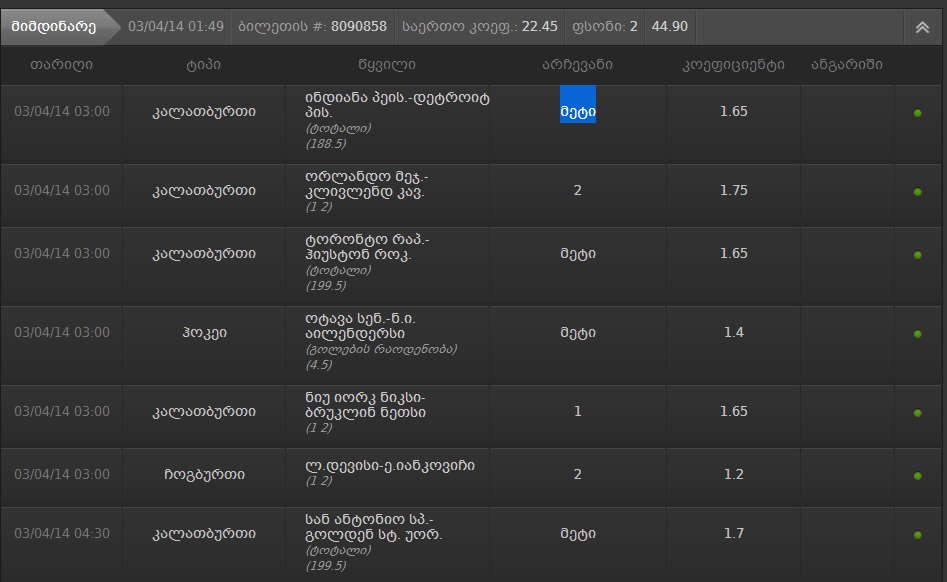This screenshot has height=582, width=947.
Task: Collapse the ticket with the double chevron
Action: click(922, 27)
